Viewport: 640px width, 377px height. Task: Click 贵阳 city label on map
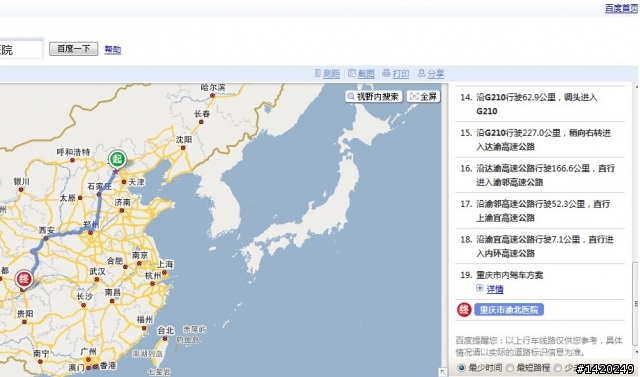[25, 314]
